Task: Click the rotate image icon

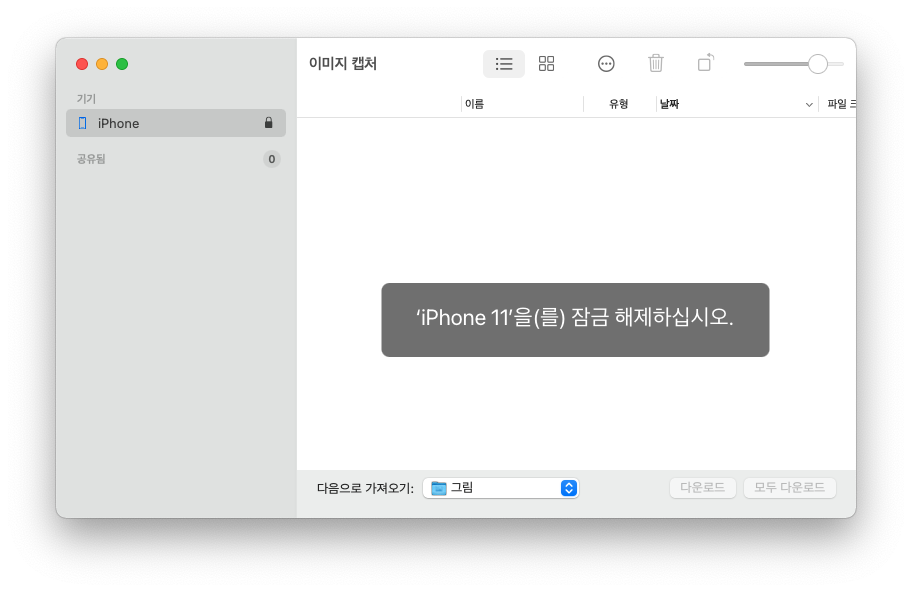Action: pyautogui.click(x=705, y=62)
